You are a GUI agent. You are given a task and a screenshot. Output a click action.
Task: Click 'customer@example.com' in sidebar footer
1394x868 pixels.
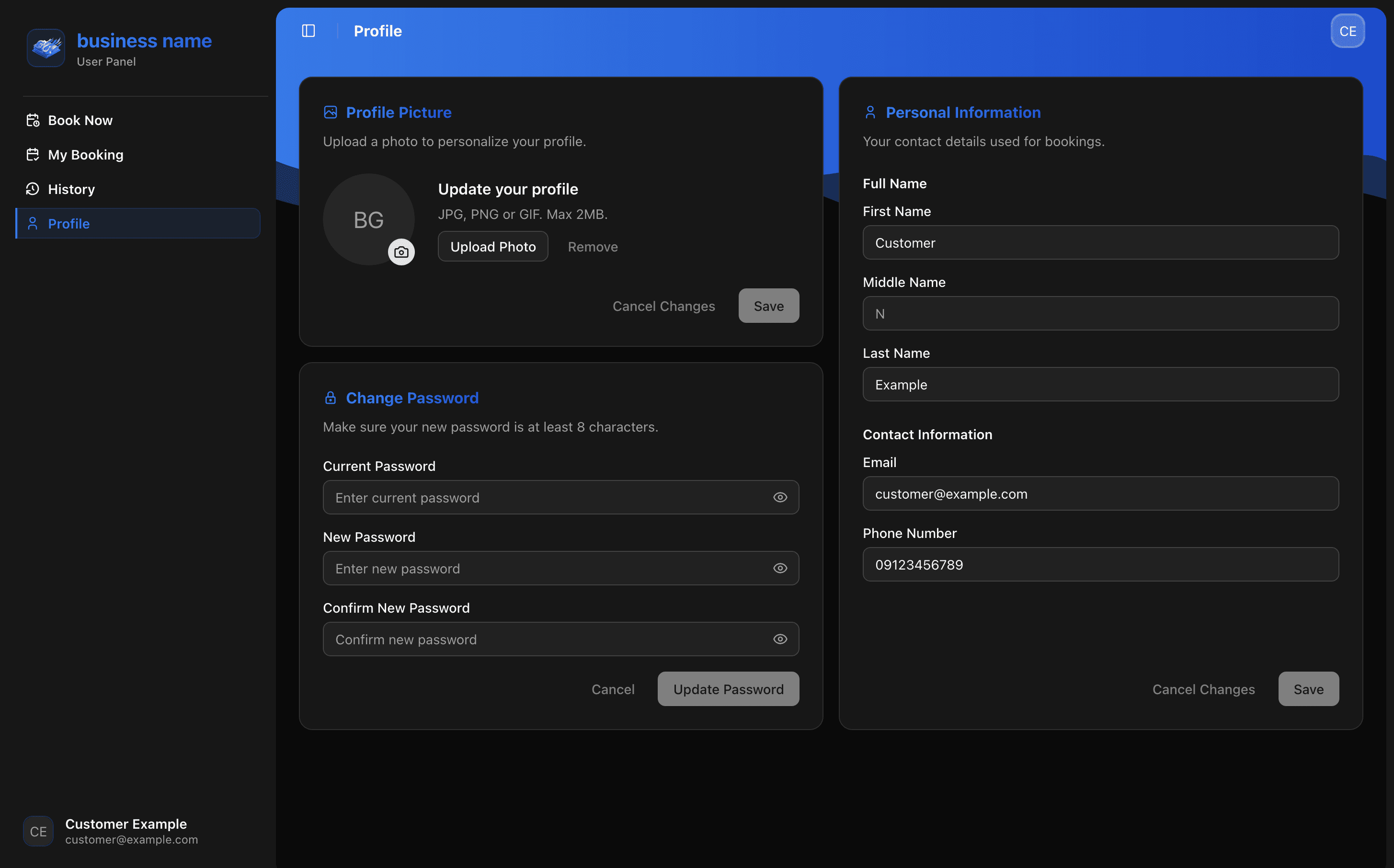pyautogui.click(x=131, y=839)
